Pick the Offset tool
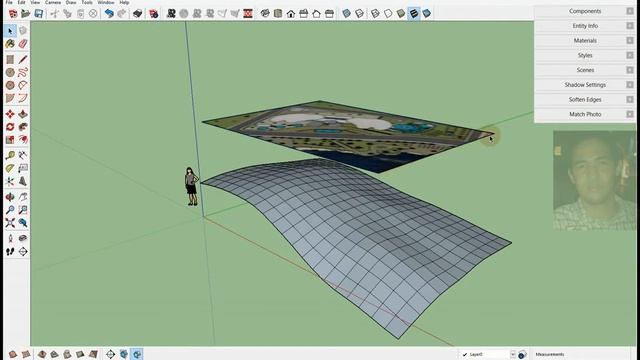The height and width of the screenshot is (360, 640). click(x=23, y=140)
